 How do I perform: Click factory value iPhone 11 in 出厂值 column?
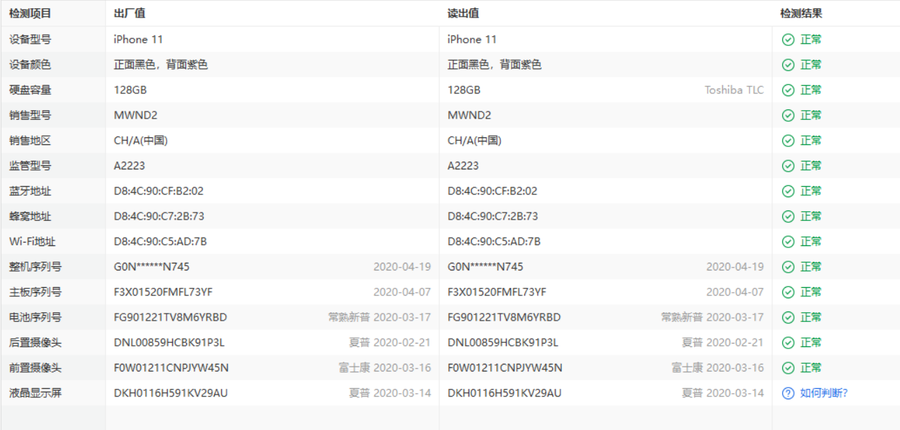coord(138,40)
